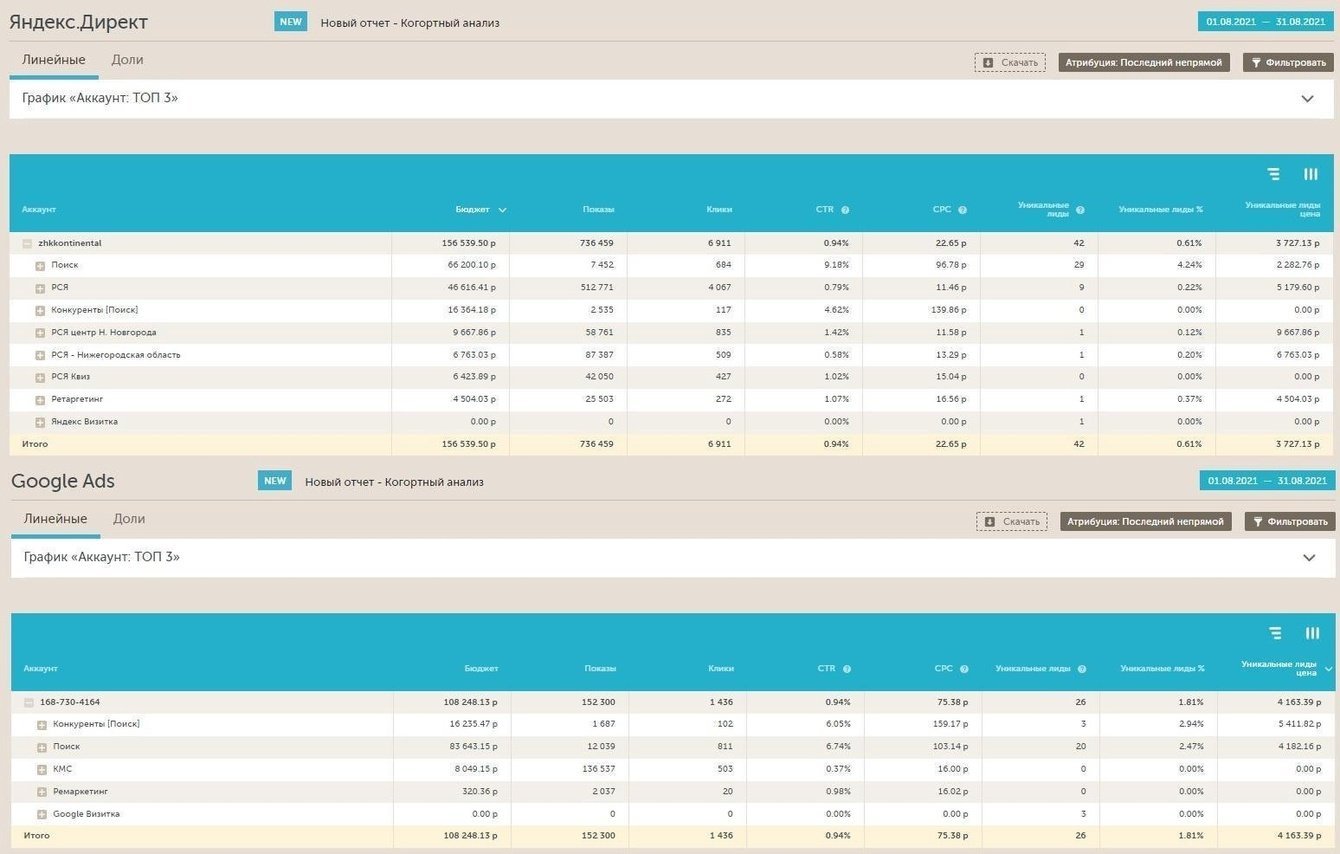Sort Яндекс.Директ table by Клики header
This screenshot has width=1340, height=854.
719,210
